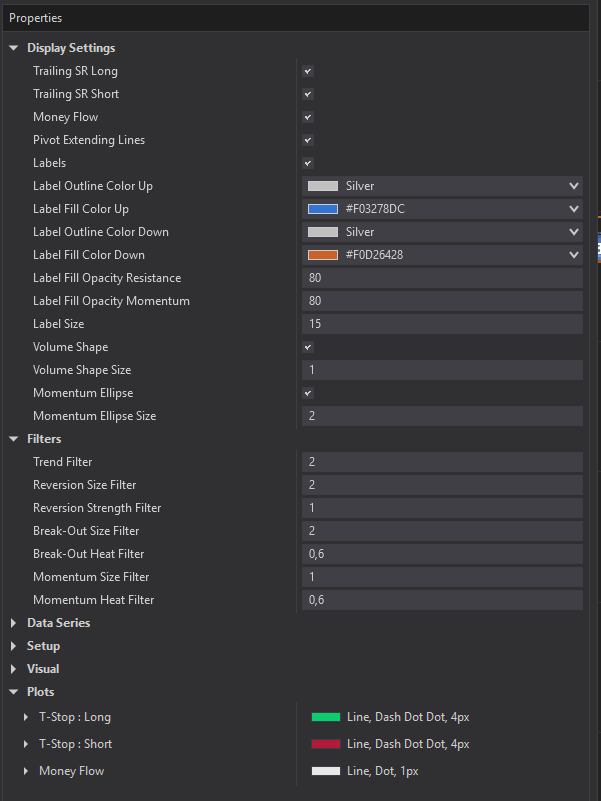
Task: Expand the T-Stop : Long plot
Action: click(26, 717)
